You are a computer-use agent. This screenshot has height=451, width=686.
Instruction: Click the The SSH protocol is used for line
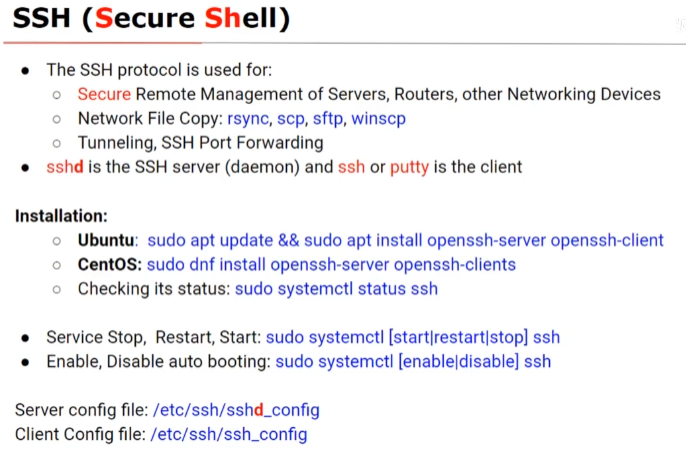159,70
